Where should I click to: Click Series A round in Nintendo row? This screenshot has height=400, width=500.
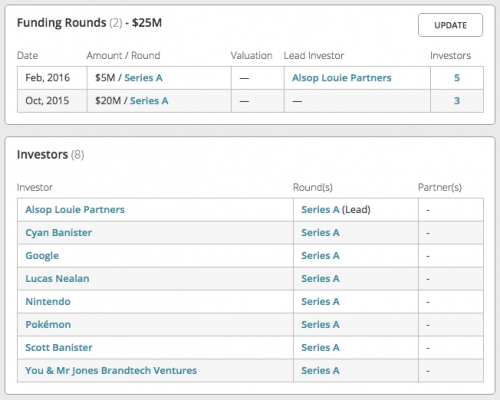point(320,302)
